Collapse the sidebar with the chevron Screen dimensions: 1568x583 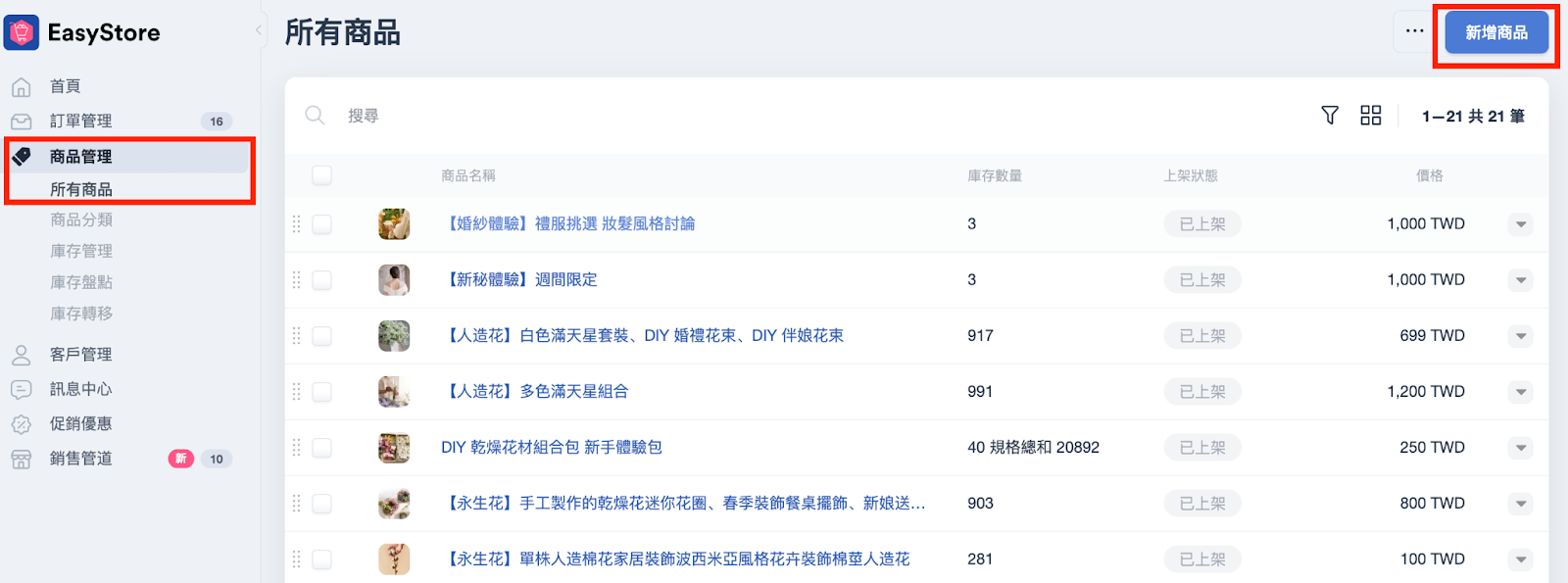pos(259,30)
